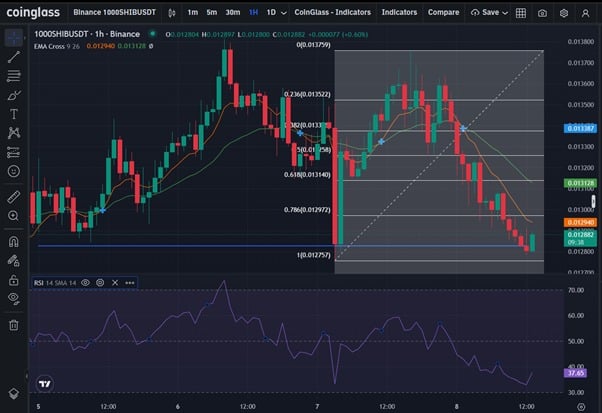
Task: Click the coinglass logo
Action: click(33, 13)
